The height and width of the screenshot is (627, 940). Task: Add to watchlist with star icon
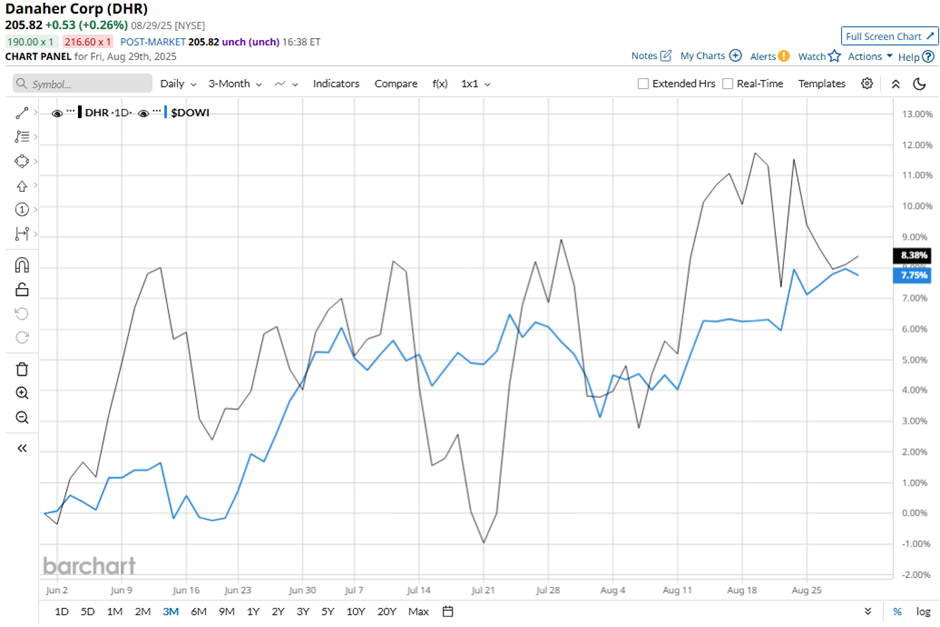click(834, 56)
